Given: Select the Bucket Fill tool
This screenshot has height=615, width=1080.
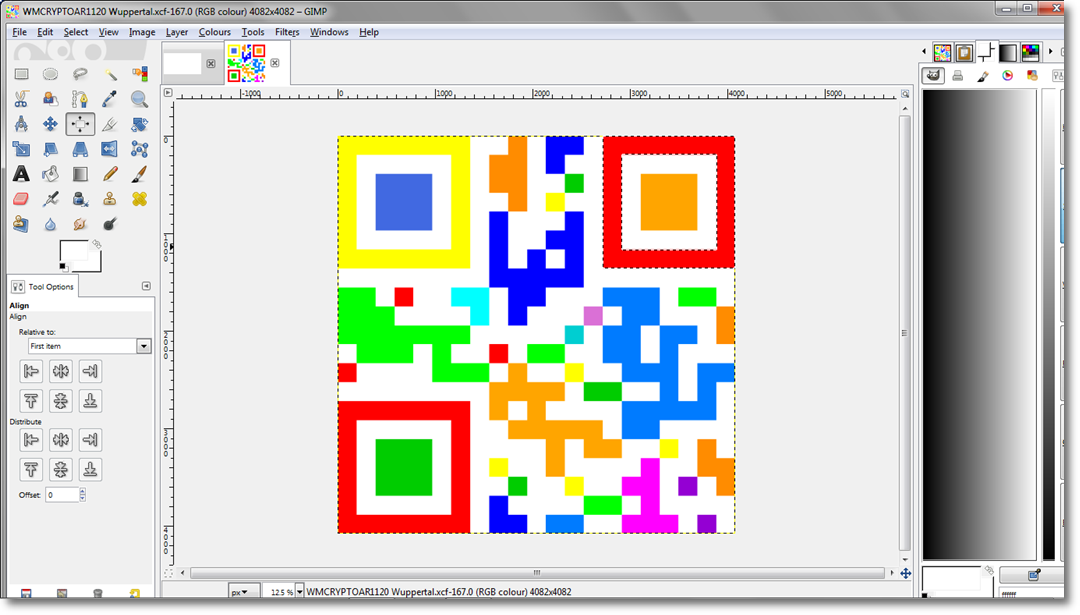Looking at the screenshot, I should (50, 174).
